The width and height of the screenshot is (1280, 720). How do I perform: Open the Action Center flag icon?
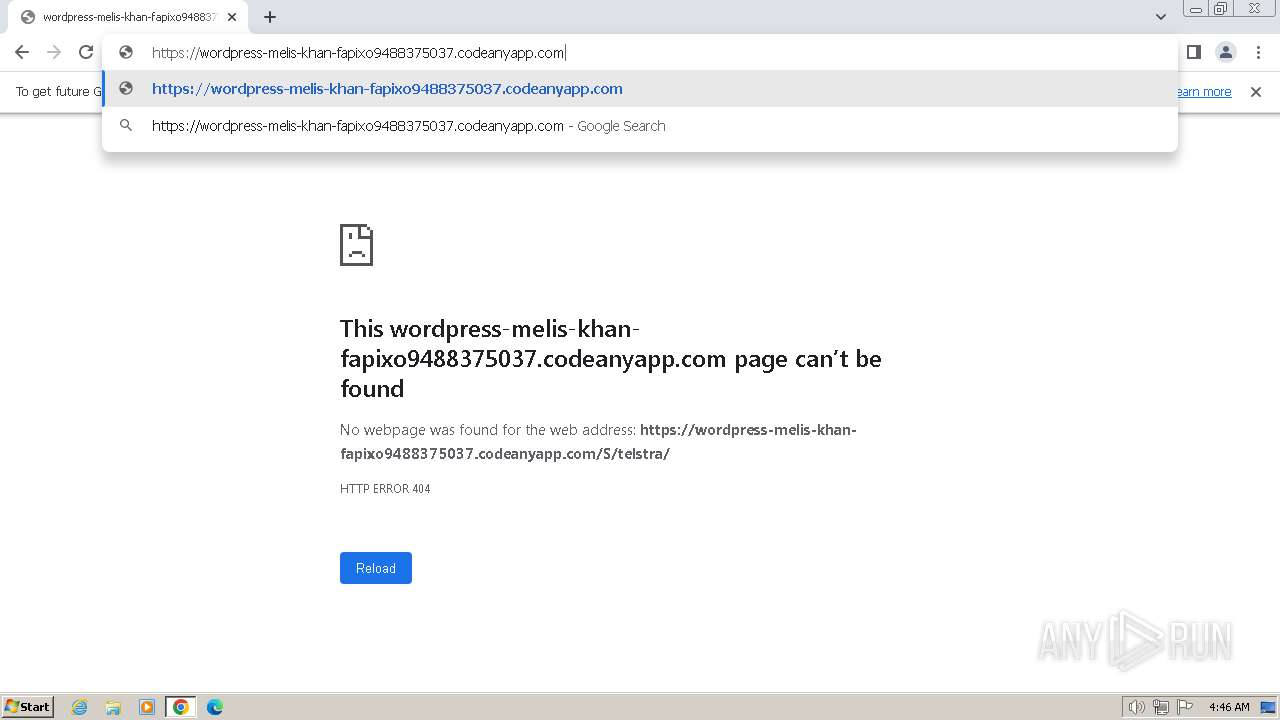click(x=1185, y=707)
